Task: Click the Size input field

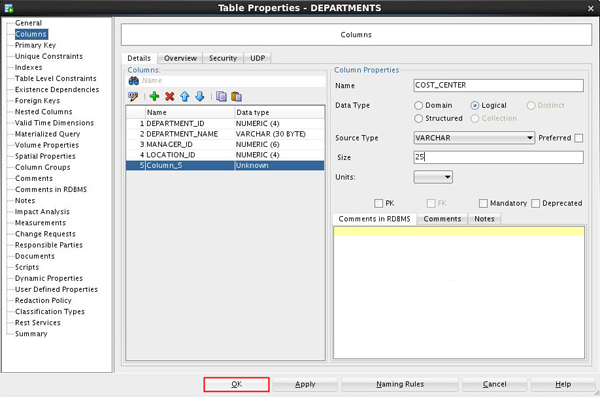Action: pos(498,157)
